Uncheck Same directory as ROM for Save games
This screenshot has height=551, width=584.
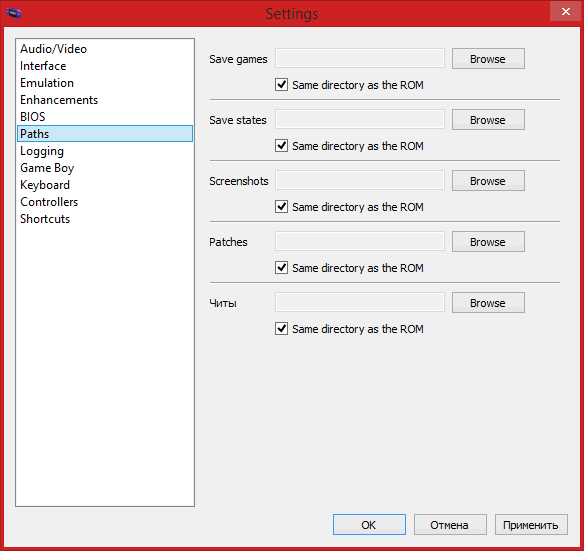(281, 85)
